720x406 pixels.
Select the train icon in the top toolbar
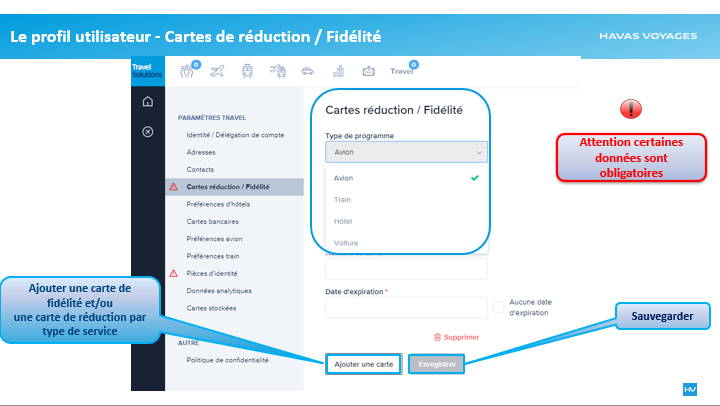[x=247, y=71]
